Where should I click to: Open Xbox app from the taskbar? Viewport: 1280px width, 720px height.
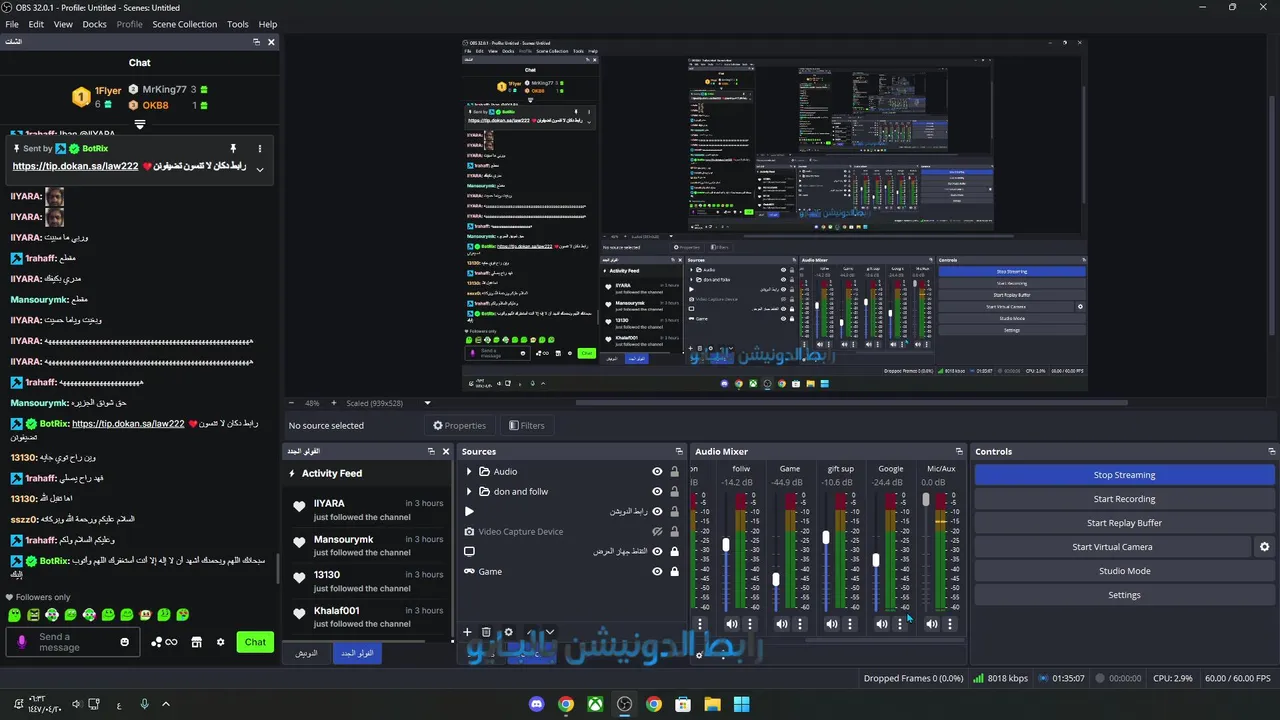(x=595, y=704)
